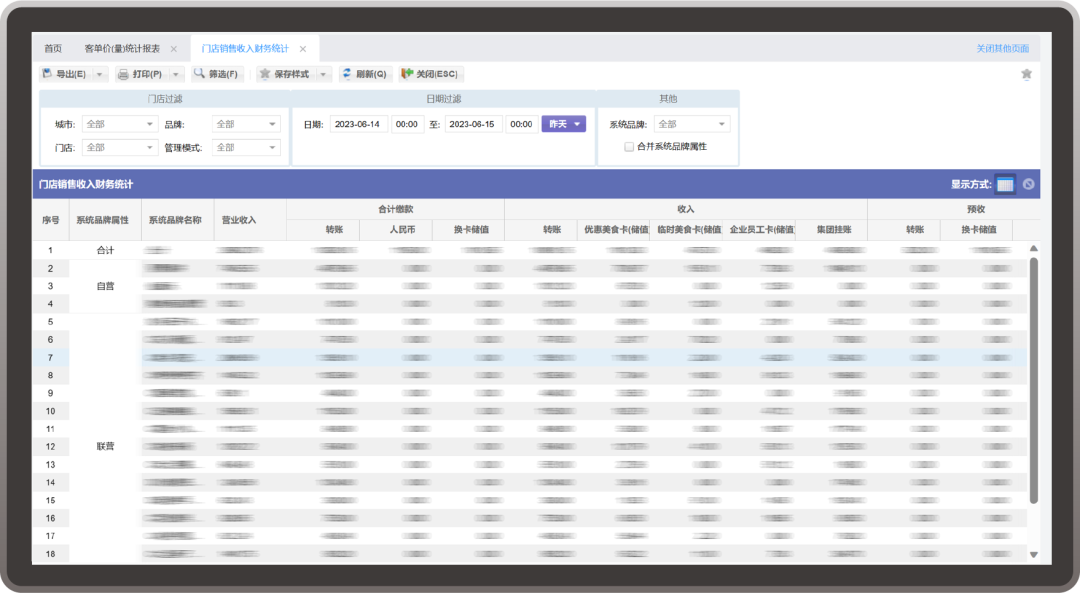Open the 门店 dropdown
The height and width of the screenshot is (593, 1080).
pos(120,147)
